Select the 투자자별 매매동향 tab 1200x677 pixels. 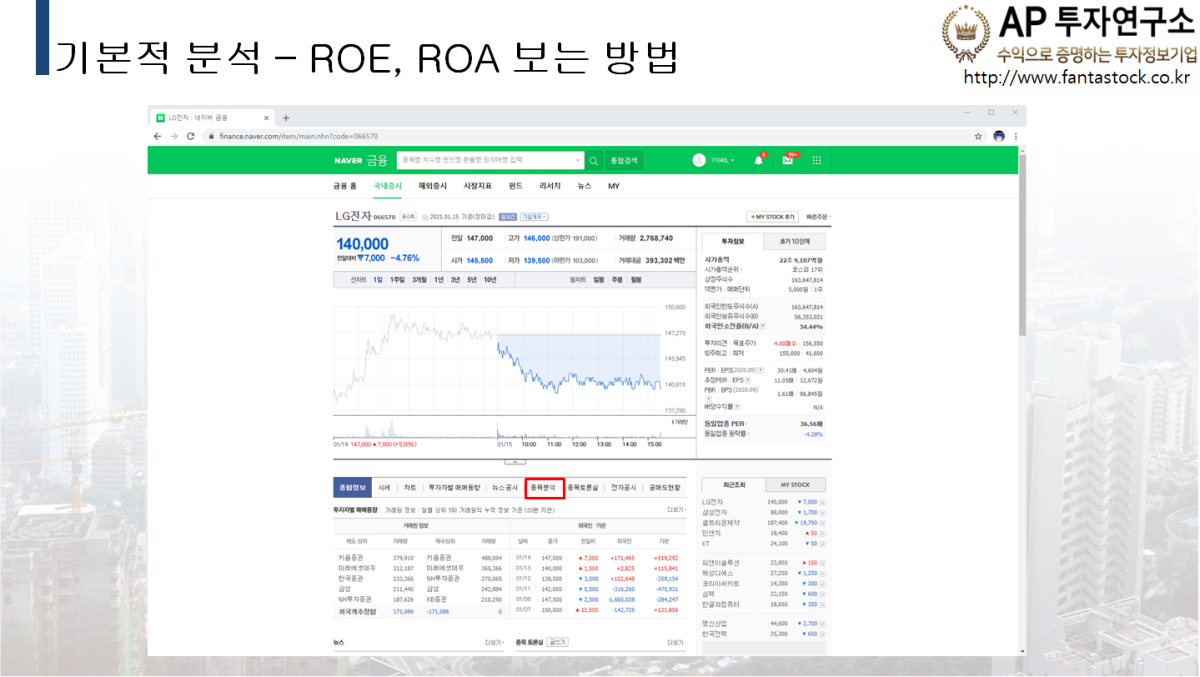click(x=455, y=487)
